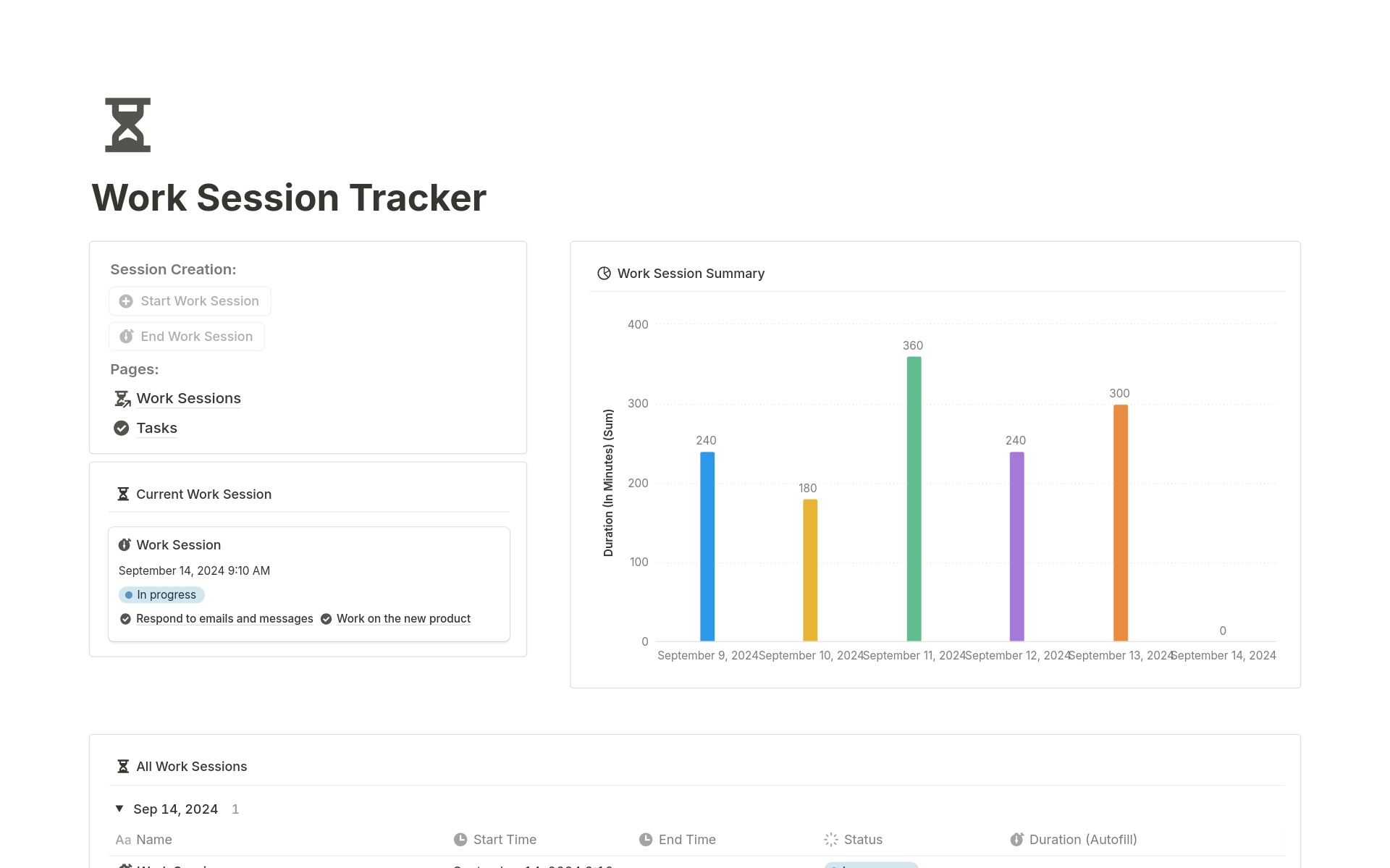This screenshot has width=1390, height=868.
Task: Click the checkmark icon beside the Tasks page link
Action: tap(121, 428)
